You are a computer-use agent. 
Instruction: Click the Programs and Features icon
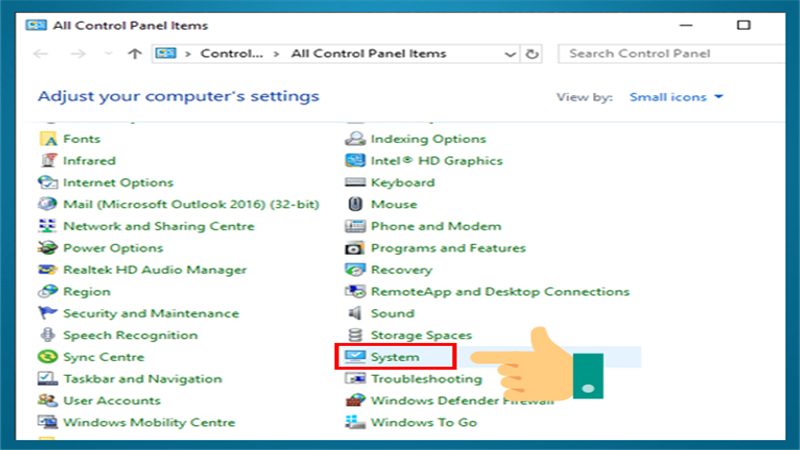coord(355,248)
